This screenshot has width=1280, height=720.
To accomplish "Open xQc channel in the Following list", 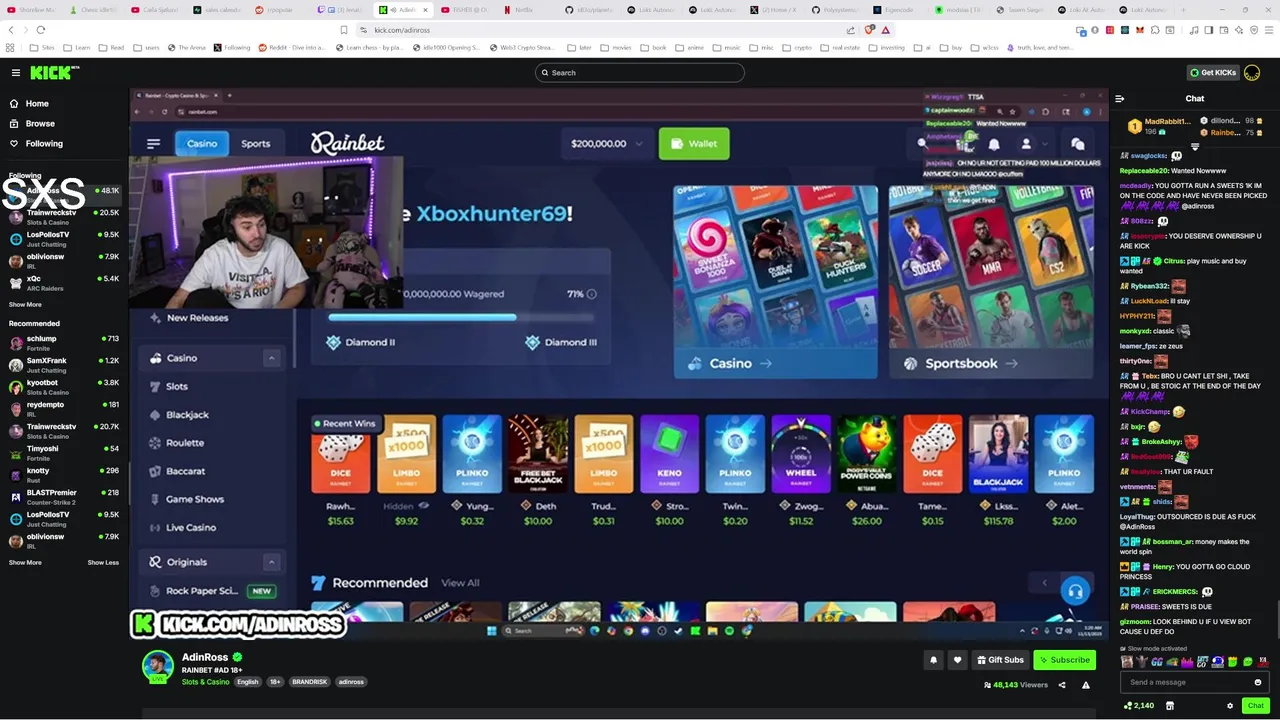I will click(x=64, y=283).
